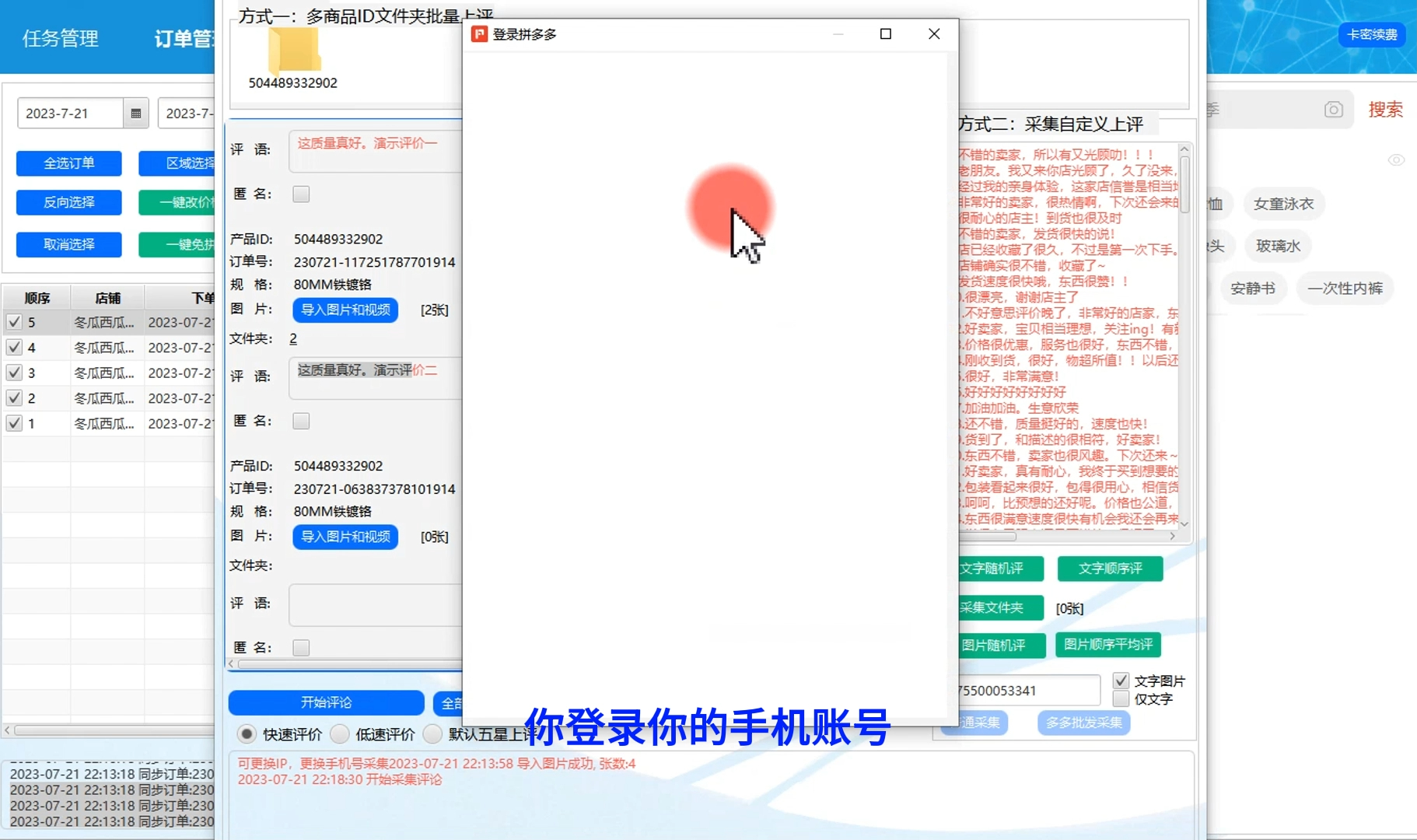Click the Pinduoduo logo in the login window

480,34
